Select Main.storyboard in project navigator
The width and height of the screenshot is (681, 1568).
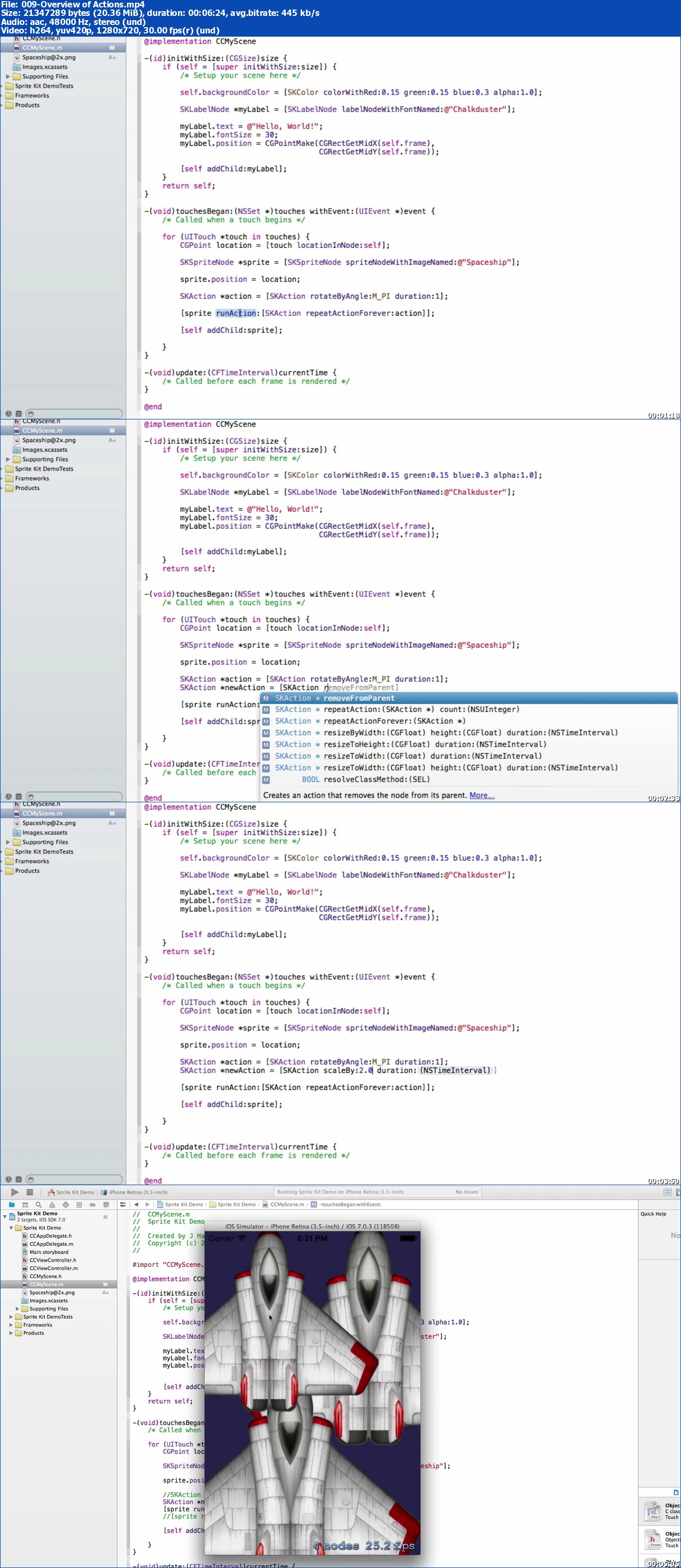coord(49,1252)
